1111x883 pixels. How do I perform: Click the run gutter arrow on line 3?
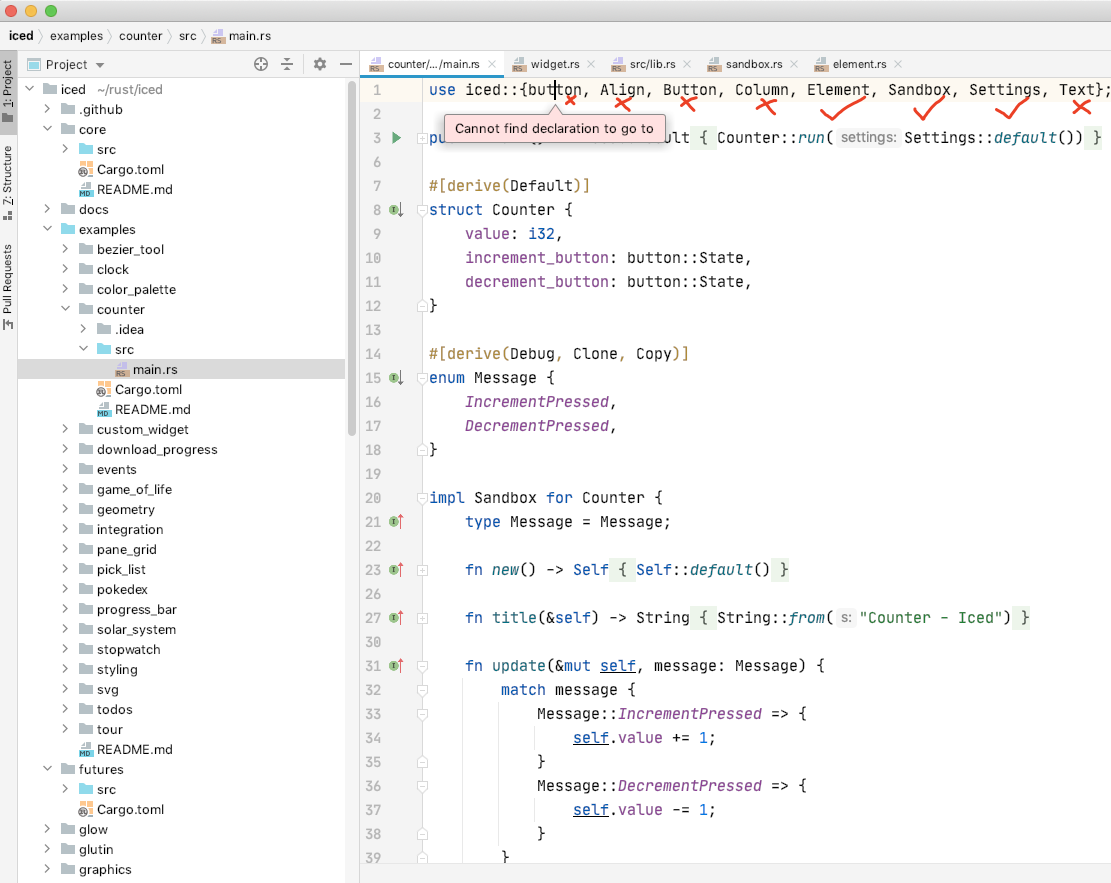click(397, 137)
